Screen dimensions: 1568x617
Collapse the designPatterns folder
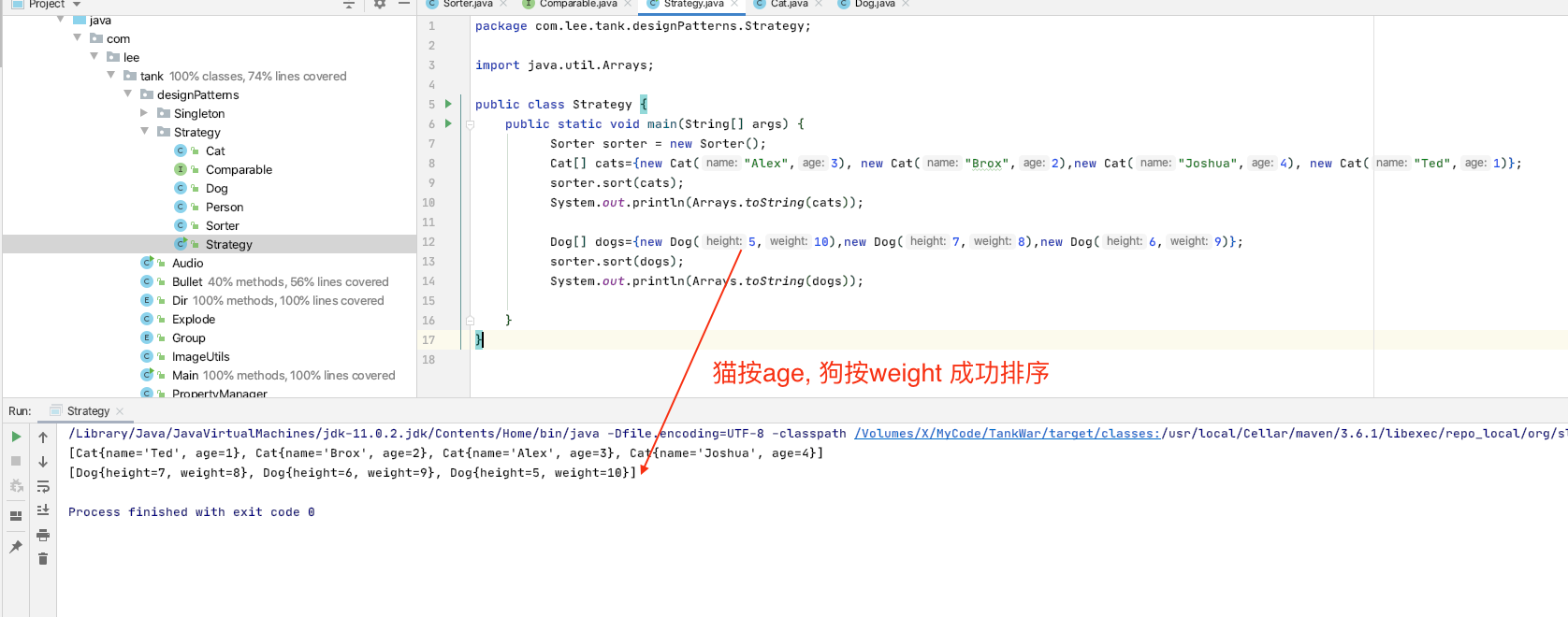point(128,94)
